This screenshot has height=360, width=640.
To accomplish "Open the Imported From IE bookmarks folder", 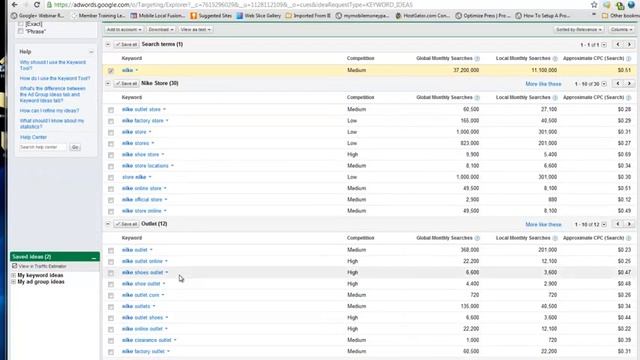I will point(308,16).
